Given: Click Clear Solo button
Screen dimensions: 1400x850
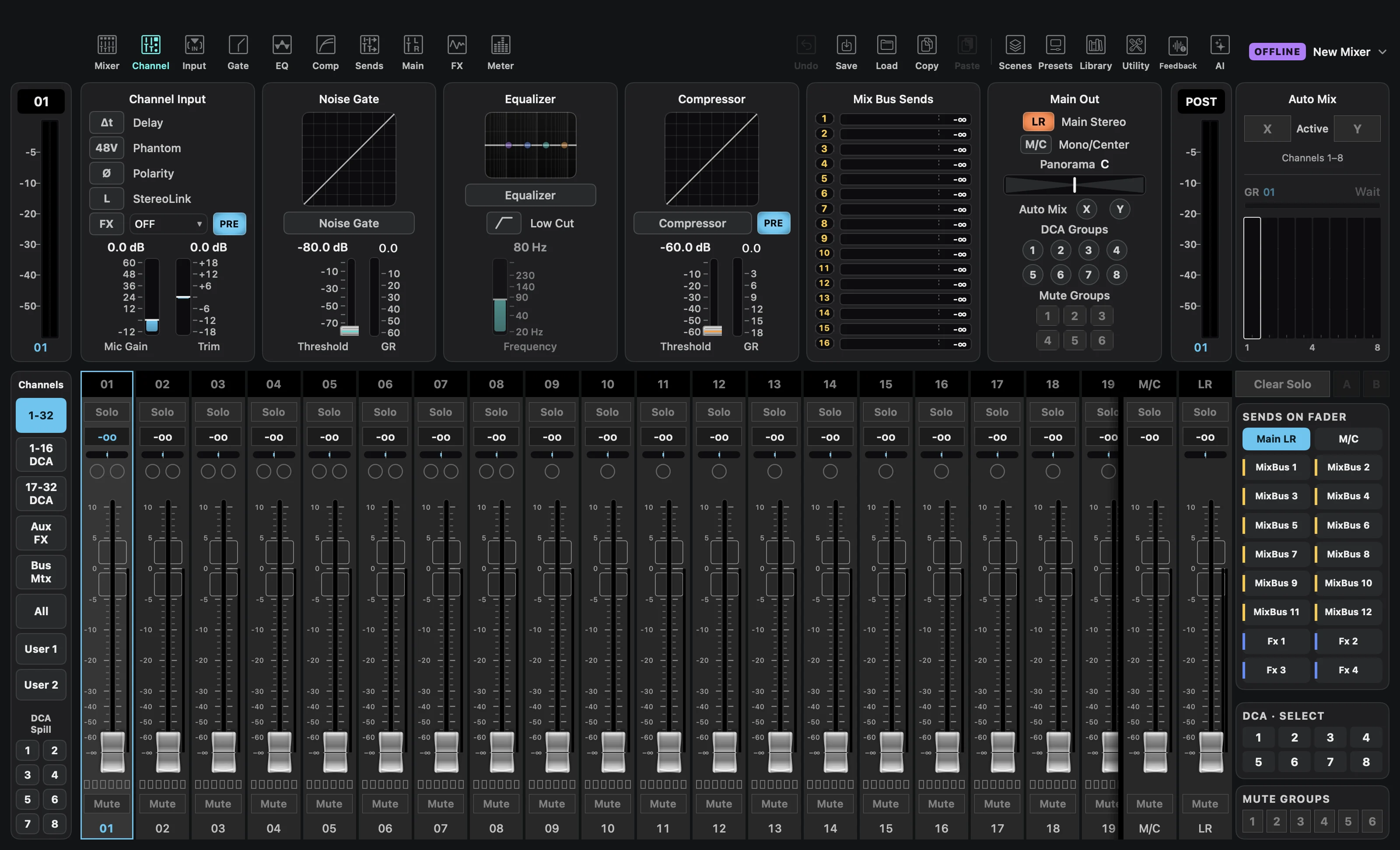Looking at the screenshot, I should (1282, 384).
